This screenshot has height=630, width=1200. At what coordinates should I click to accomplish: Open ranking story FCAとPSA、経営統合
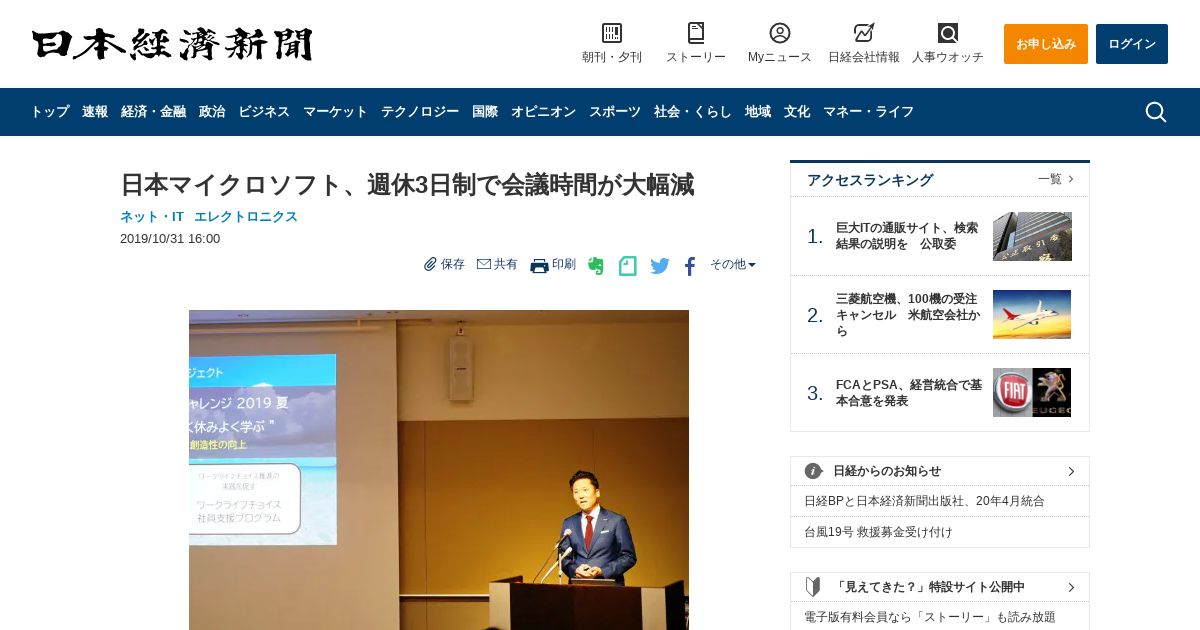pos(909,393)
